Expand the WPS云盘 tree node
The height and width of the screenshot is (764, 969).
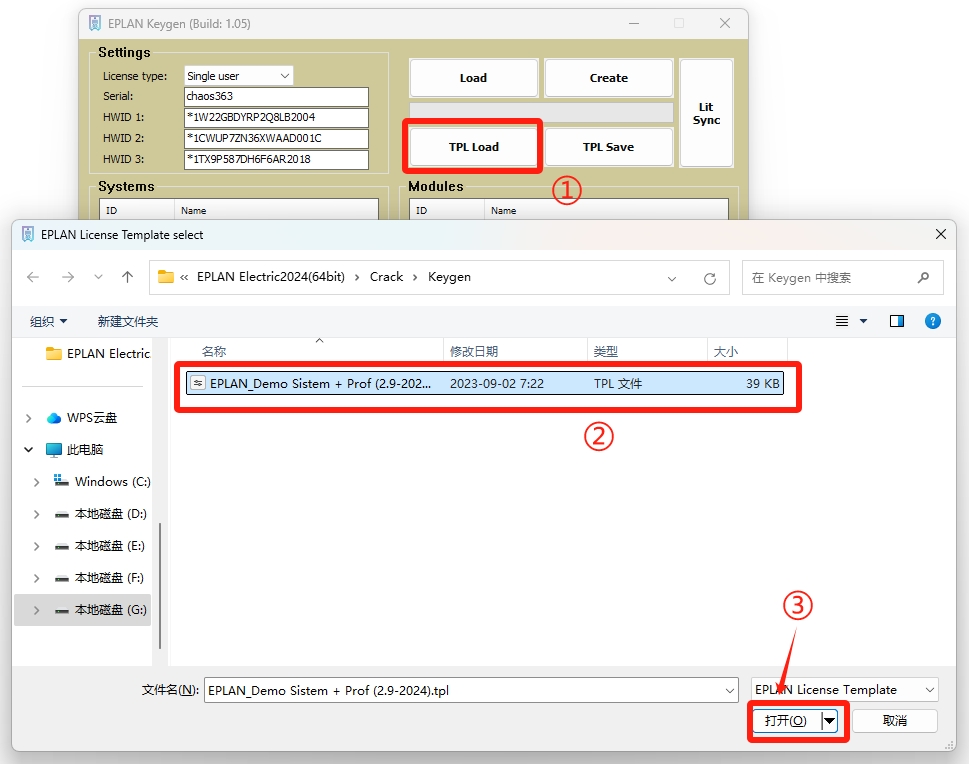(28, 418)
